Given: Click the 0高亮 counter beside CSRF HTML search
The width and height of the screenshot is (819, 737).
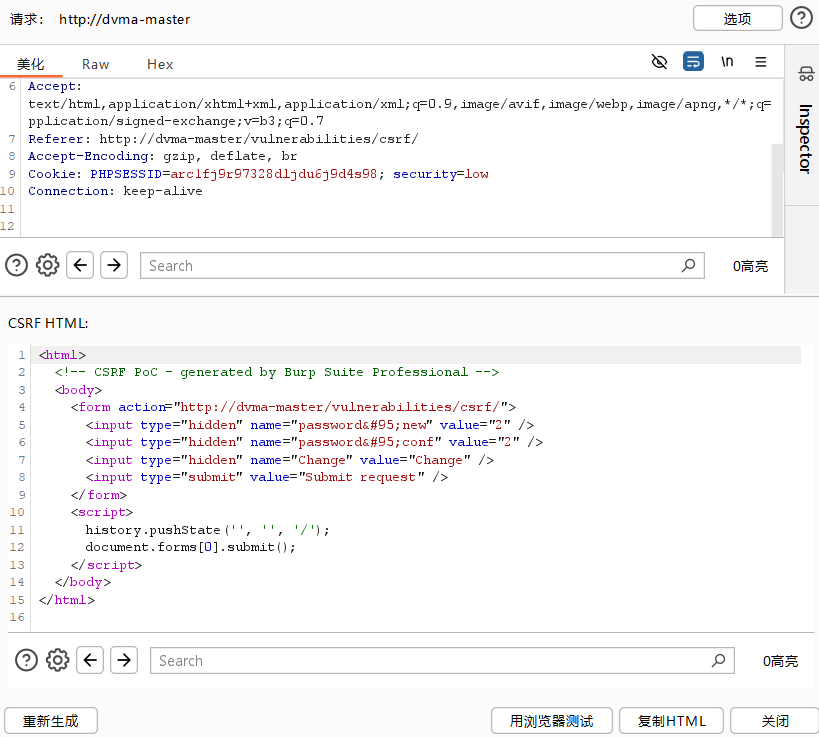Looking at the screenshot, I should pos(780,661).
